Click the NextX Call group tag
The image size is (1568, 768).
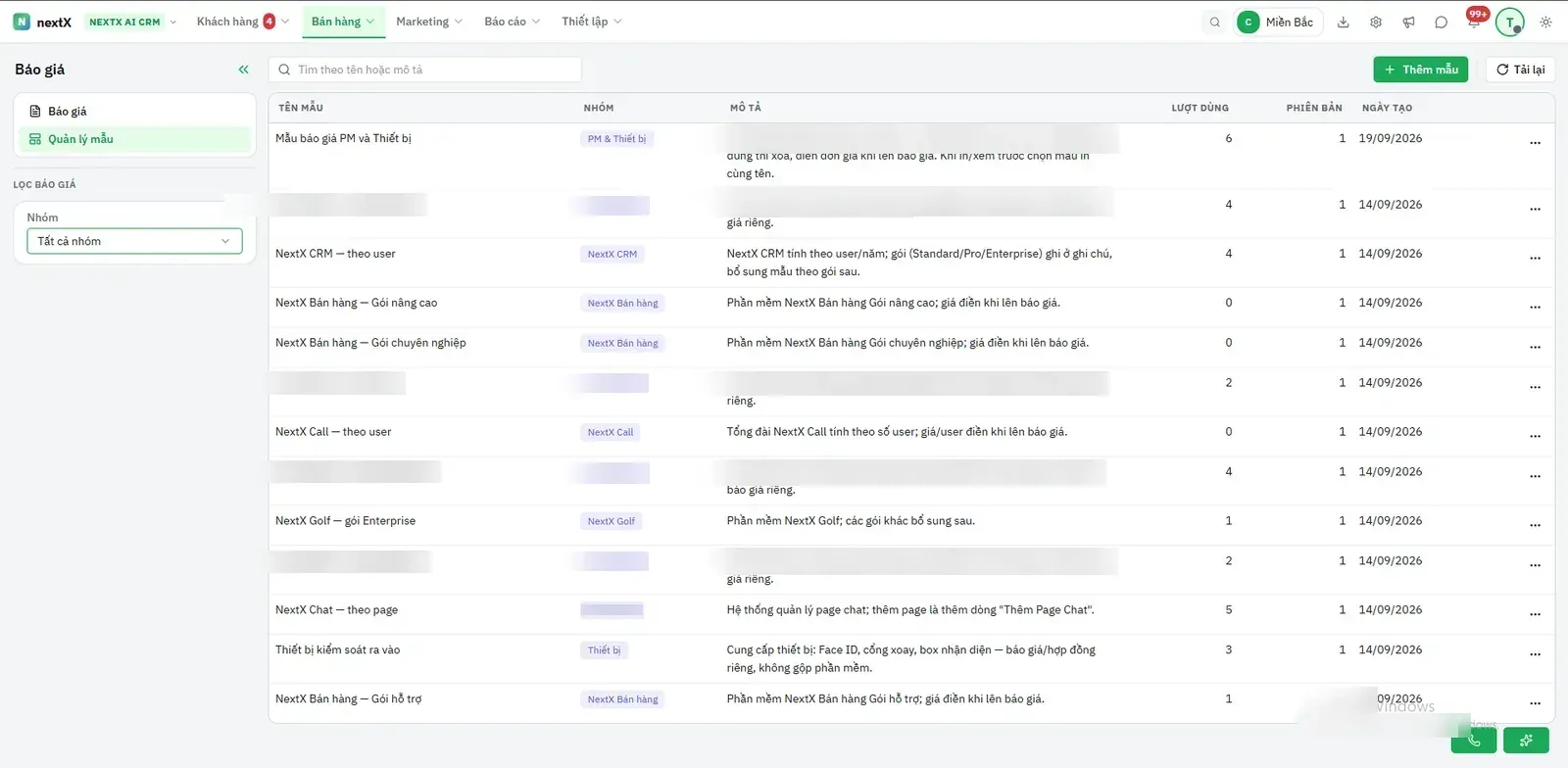(611, 433)
